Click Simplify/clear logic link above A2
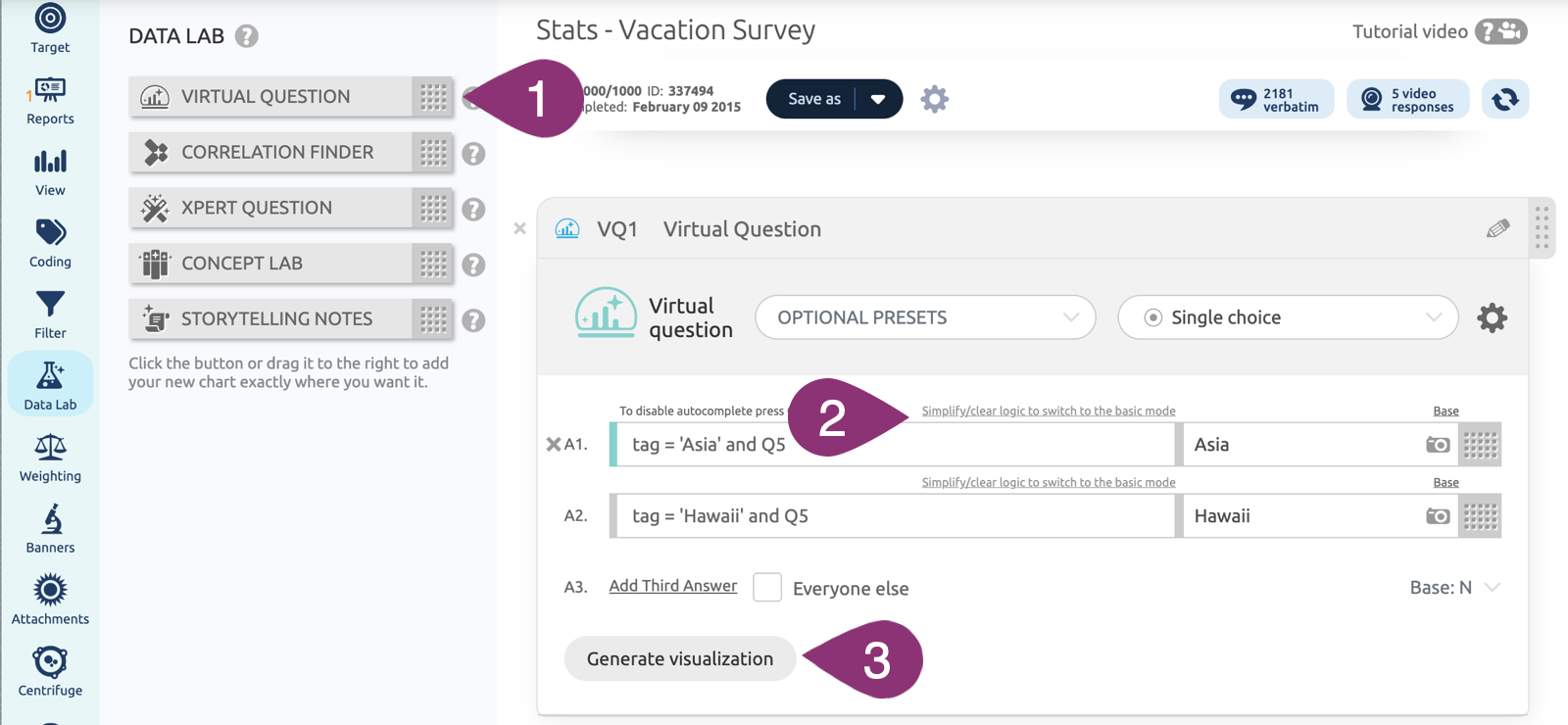Screen dimensions: 1568x725 pos(1049,482)
